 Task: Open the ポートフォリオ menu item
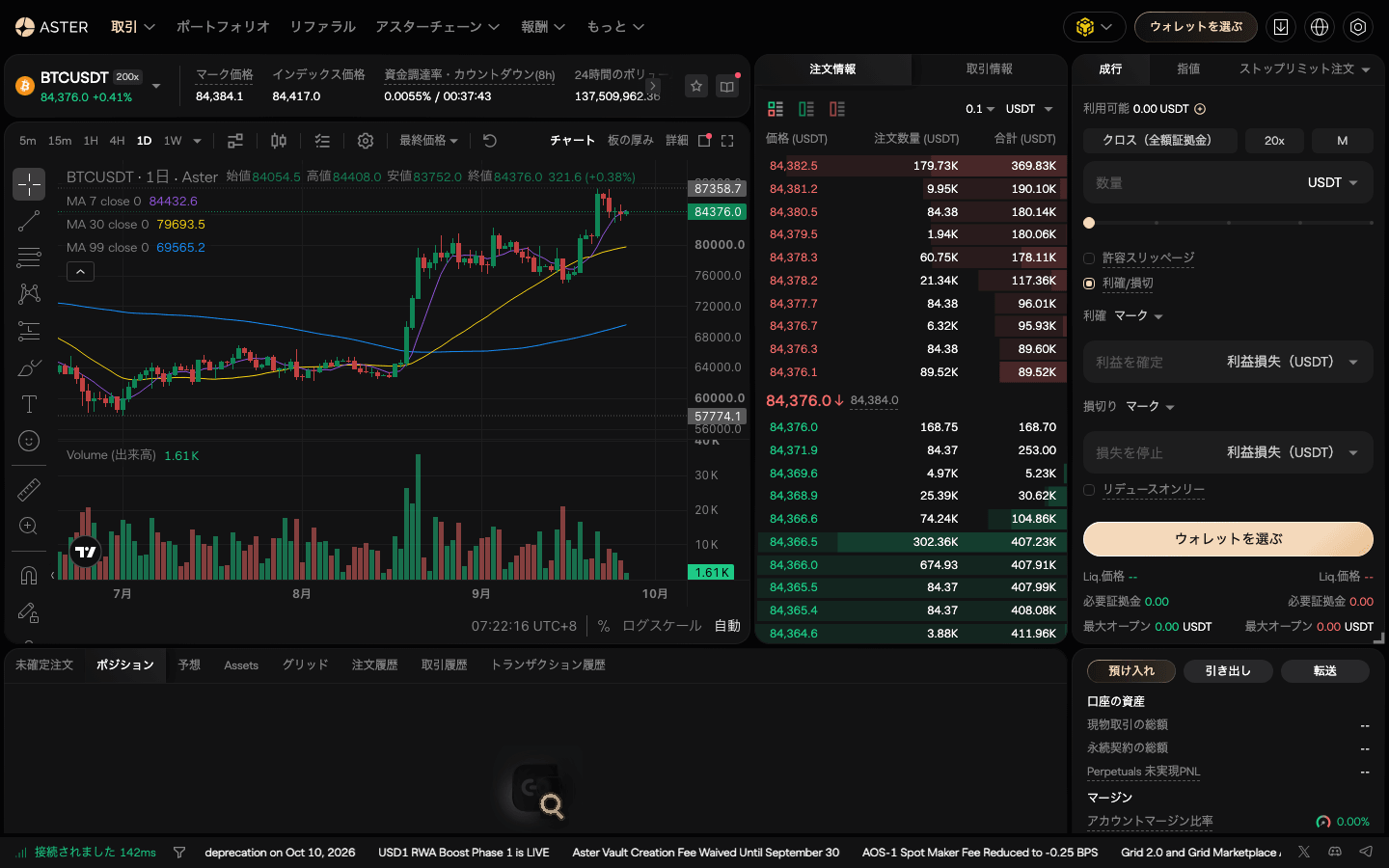[223, 27]
